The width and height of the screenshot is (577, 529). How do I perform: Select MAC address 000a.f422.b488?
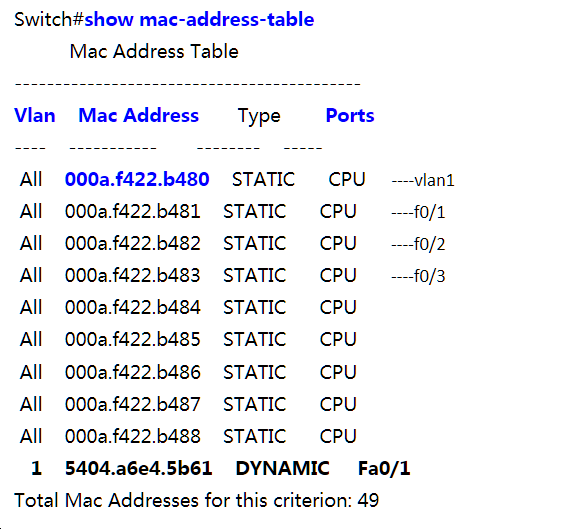[x=132, y=436]
